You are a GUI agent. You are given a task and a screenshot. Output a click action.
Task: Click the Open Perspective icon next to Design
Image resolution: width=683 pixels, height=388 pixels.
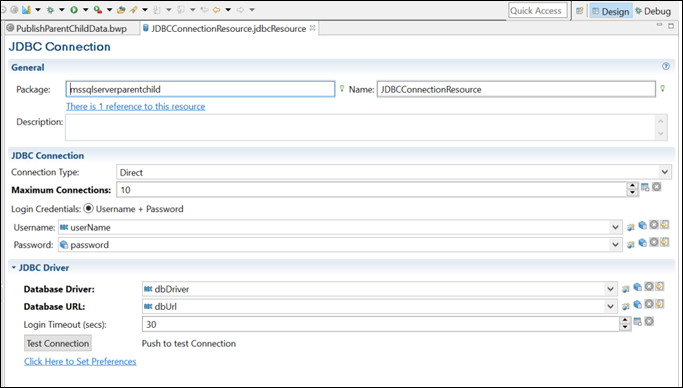[x=579, y=11]
